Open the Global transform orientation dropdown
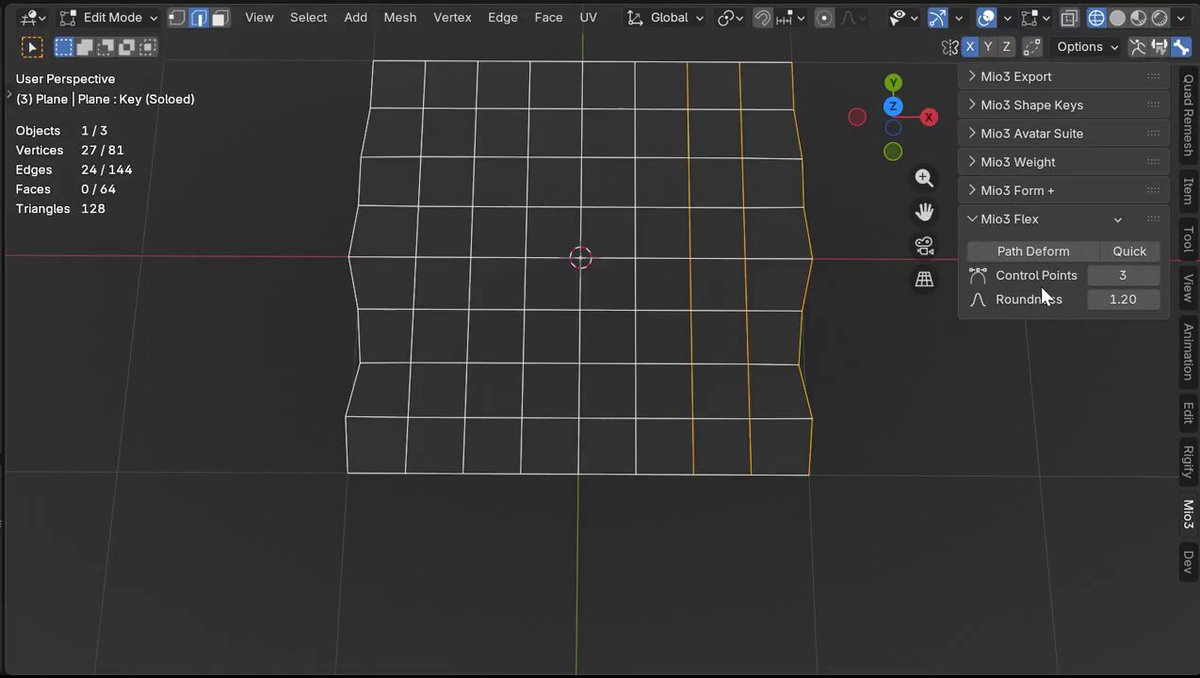This screenshot has width=1200, height=678. point(665,17)
